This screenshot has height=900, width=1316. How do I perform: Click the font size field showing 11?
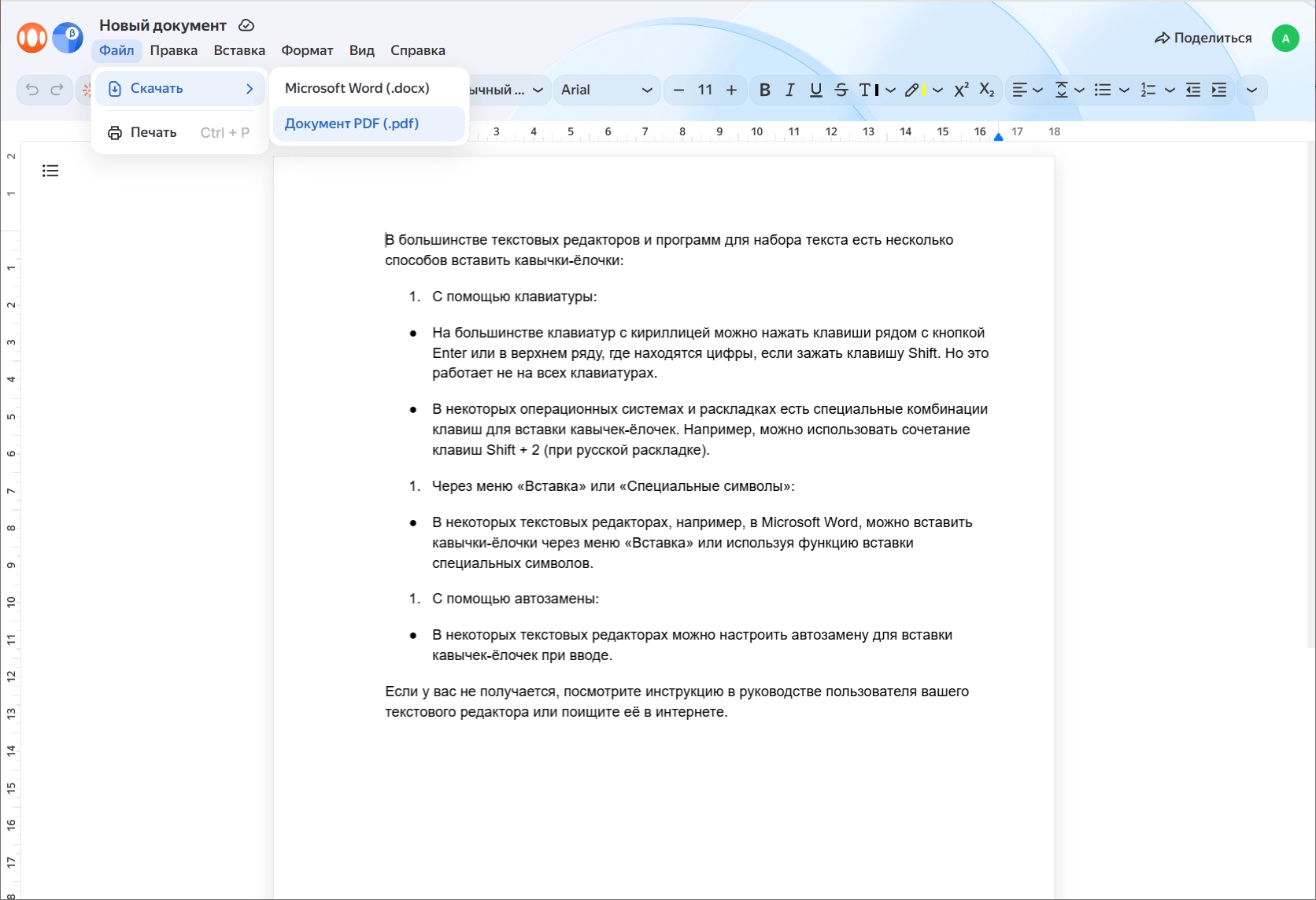coord(705,90)
